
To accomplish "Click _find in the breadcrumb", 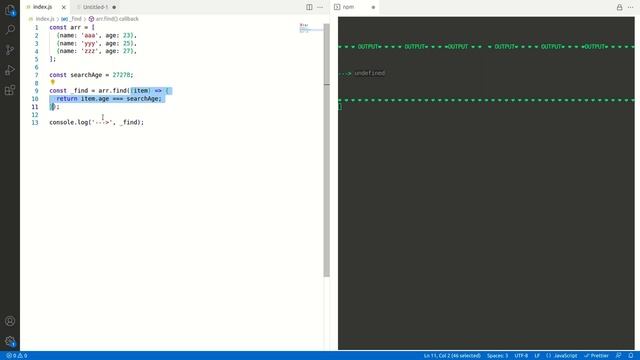I will pos(75,19).
